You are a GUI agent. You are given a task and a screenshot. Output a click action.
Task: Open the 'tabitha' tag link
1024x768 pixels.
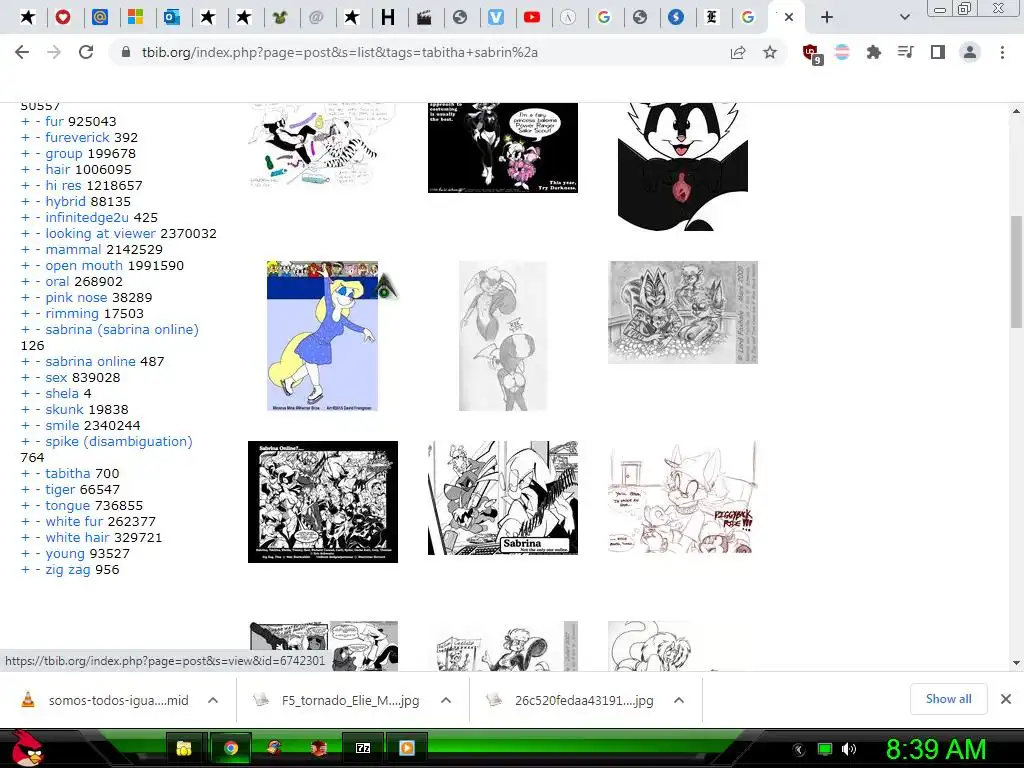tap(68, 473)
